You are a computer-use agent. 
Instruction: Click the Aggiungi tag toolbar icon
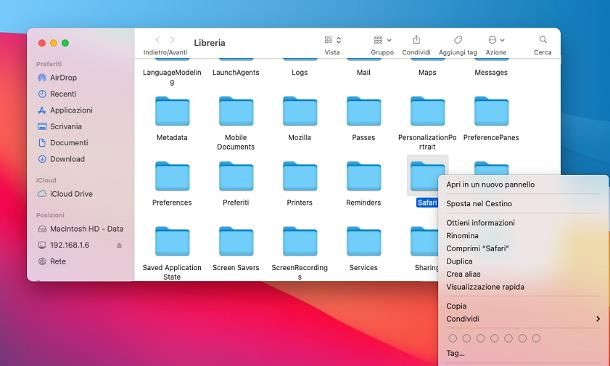tap(458, 40)
